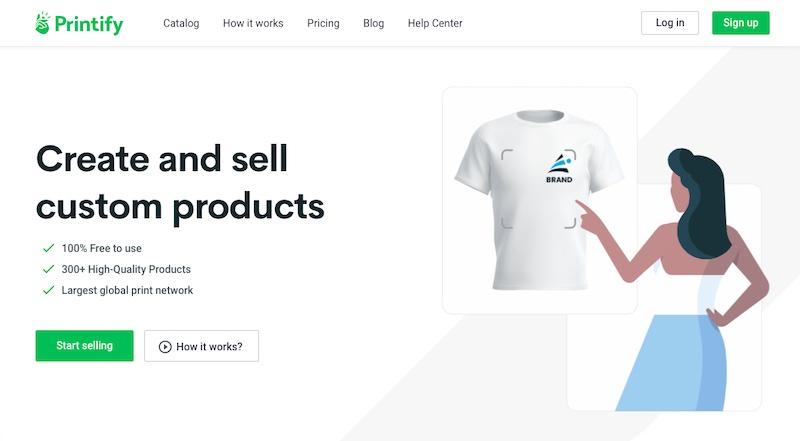Click the BRAND logo on the t-shirt

point(560,168)
